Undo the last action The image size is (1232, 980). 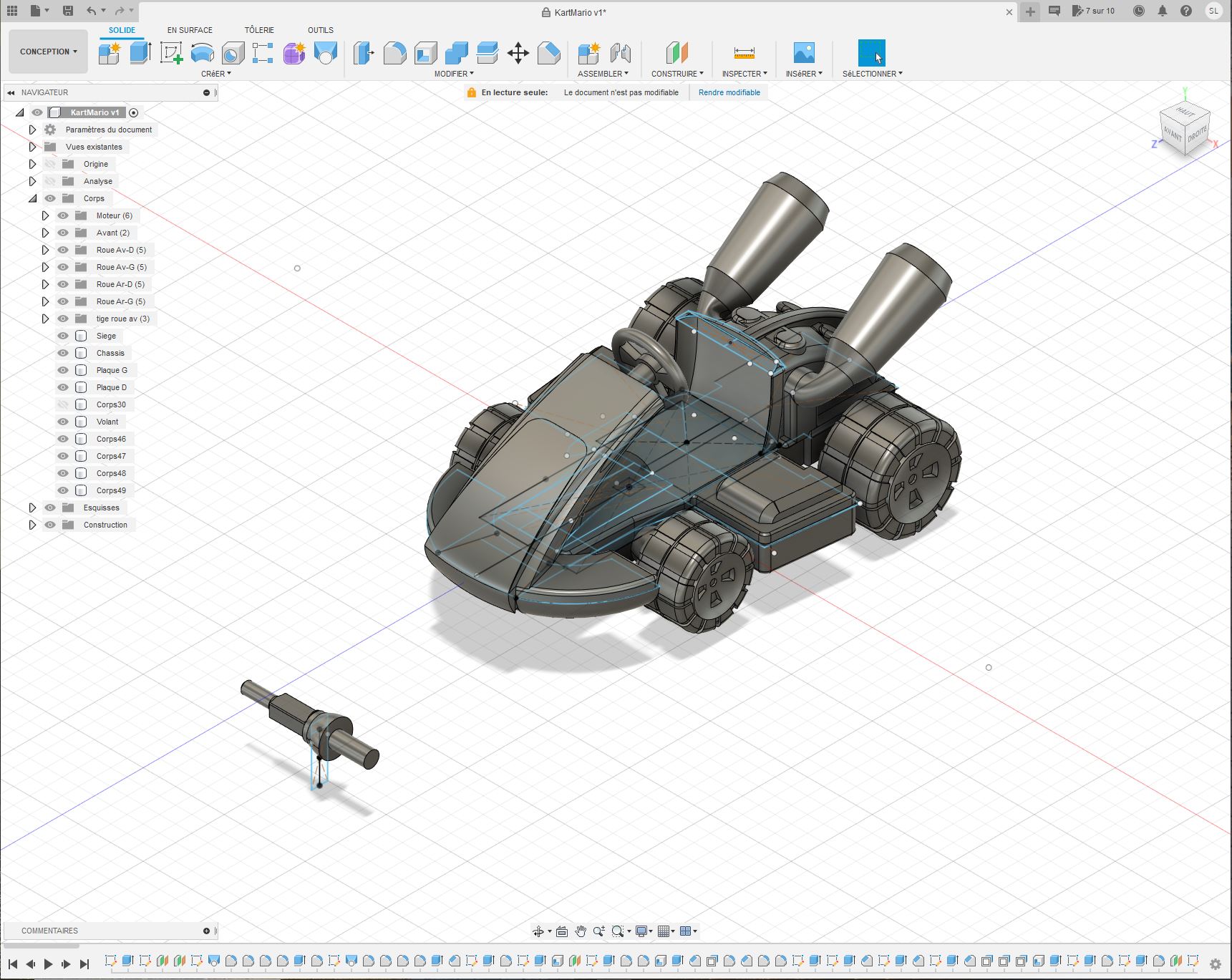pyautogui.click(x=91, y=11)
